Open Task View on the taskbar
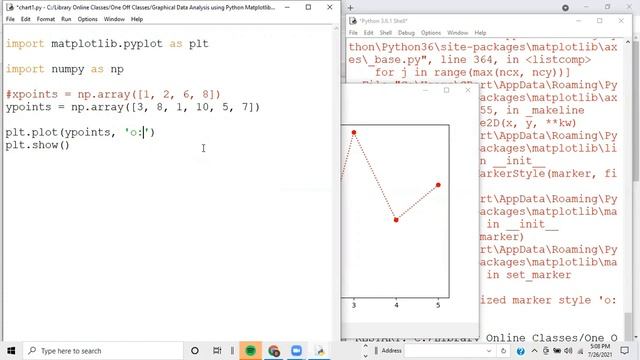 (x=217, y=351)
